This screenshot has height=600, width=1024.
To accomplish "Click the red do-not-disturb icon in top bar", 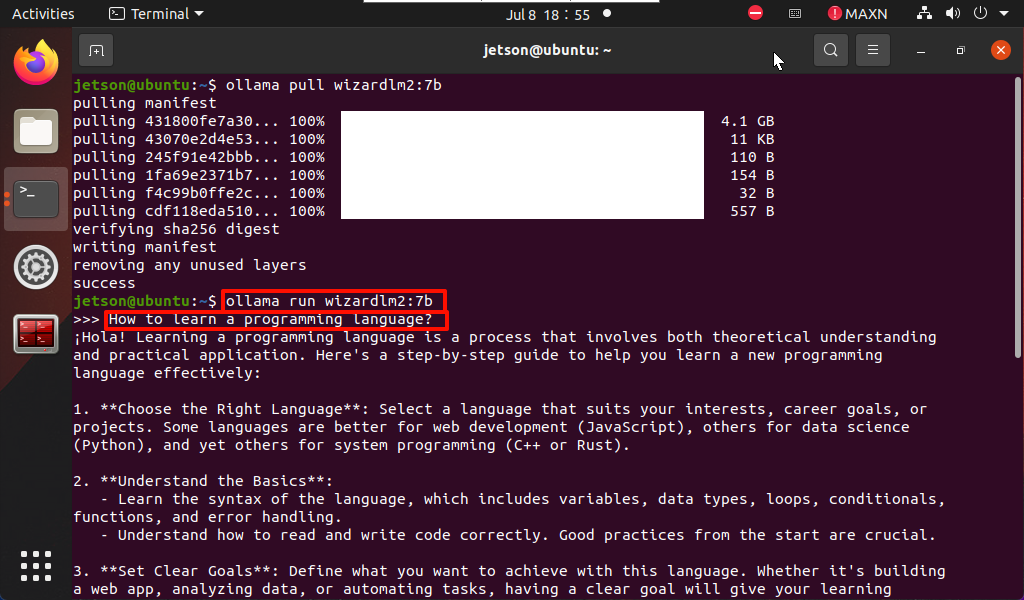I will click(x=756, y=13).
